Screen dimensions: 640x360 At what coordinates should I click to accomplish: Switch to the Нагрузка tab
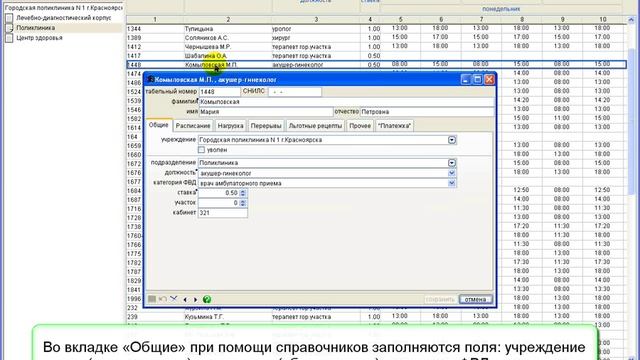(231, 126)
